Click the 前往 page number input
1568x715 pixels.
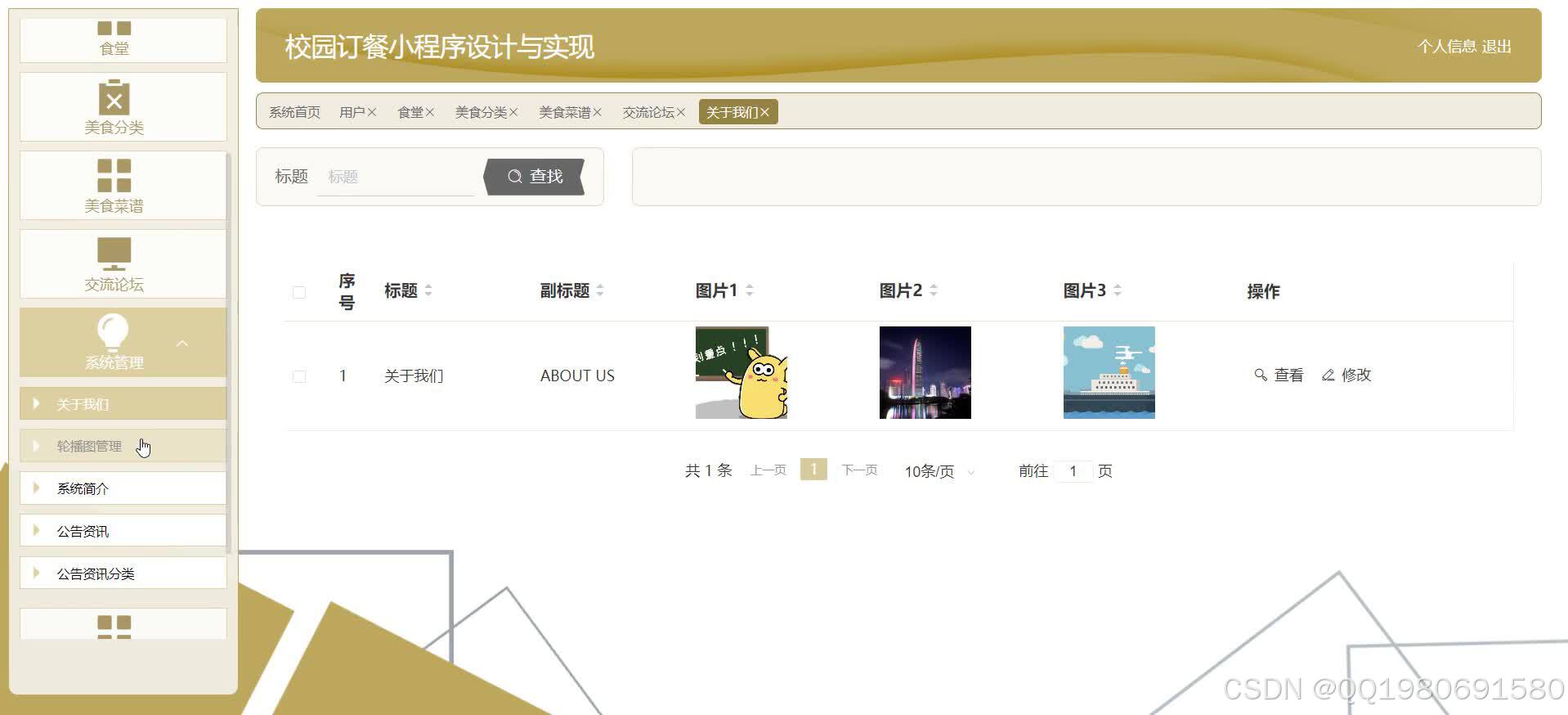coord(1073,471)
